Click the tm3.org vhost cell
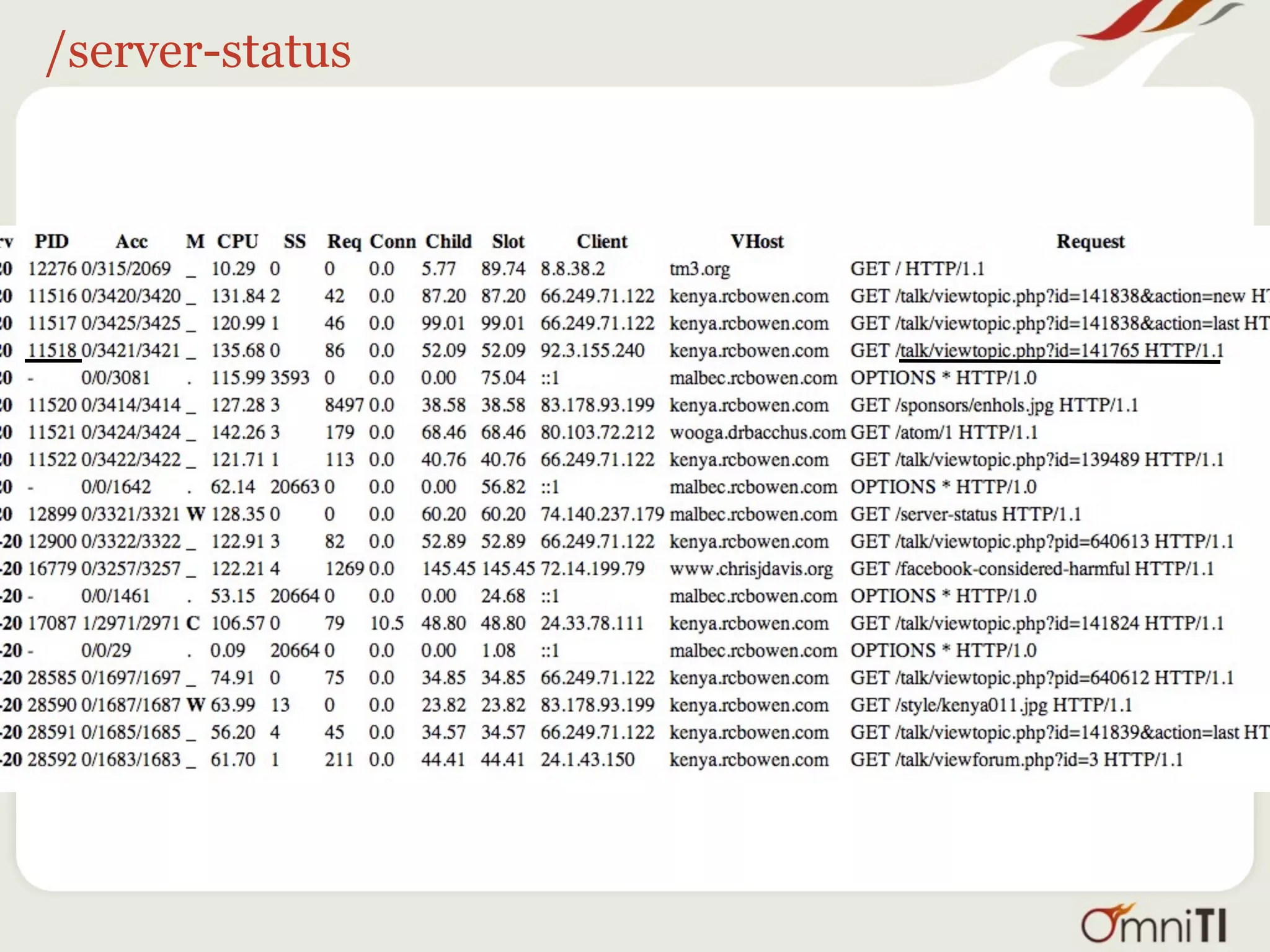This screenshot has width=1270, height=952. [x=699, y=269]
